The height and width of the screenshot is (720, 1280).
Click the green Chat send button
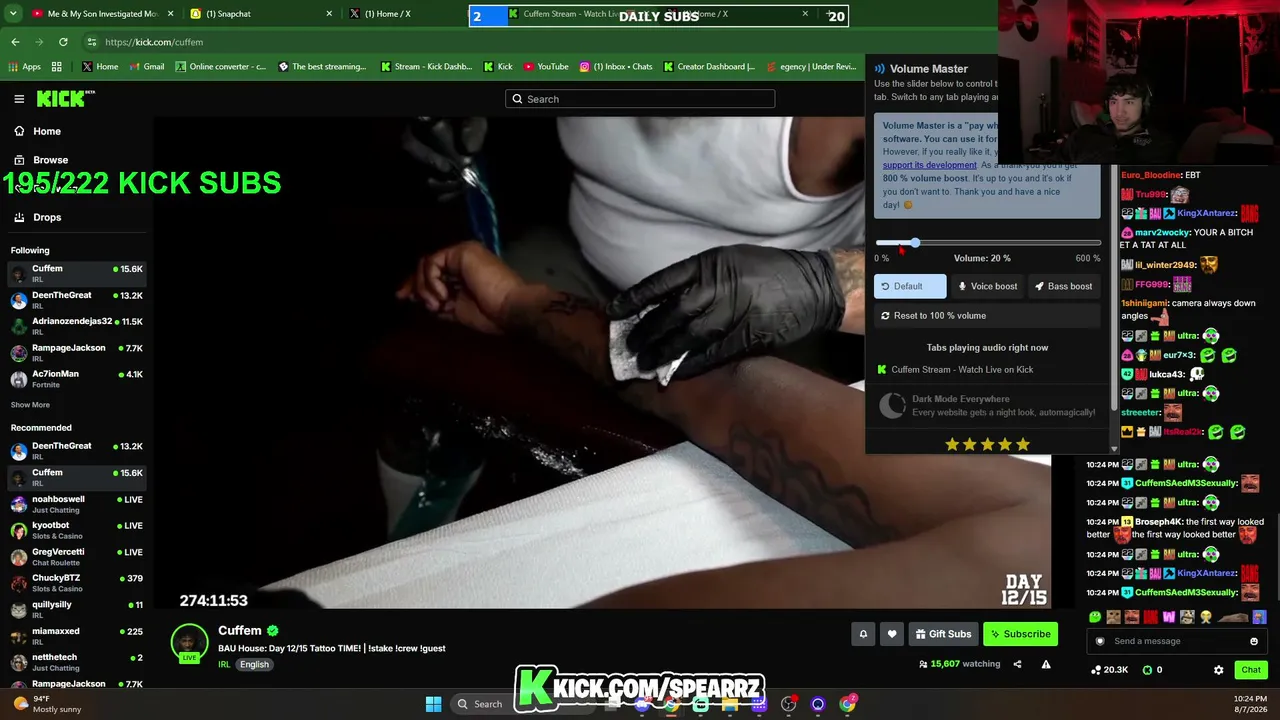pos(1251,670)
